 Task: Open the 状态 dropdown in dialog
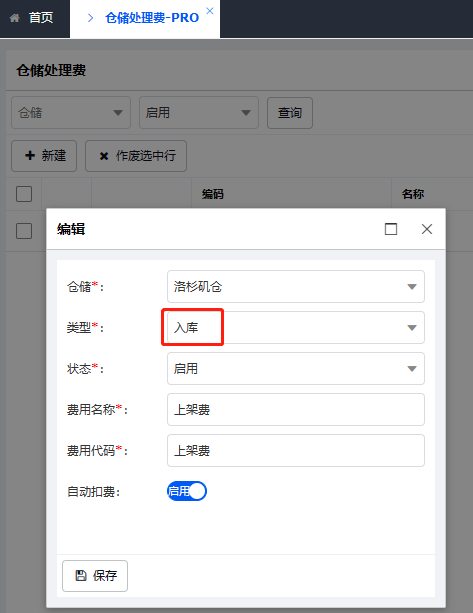(x=296, y=369)
